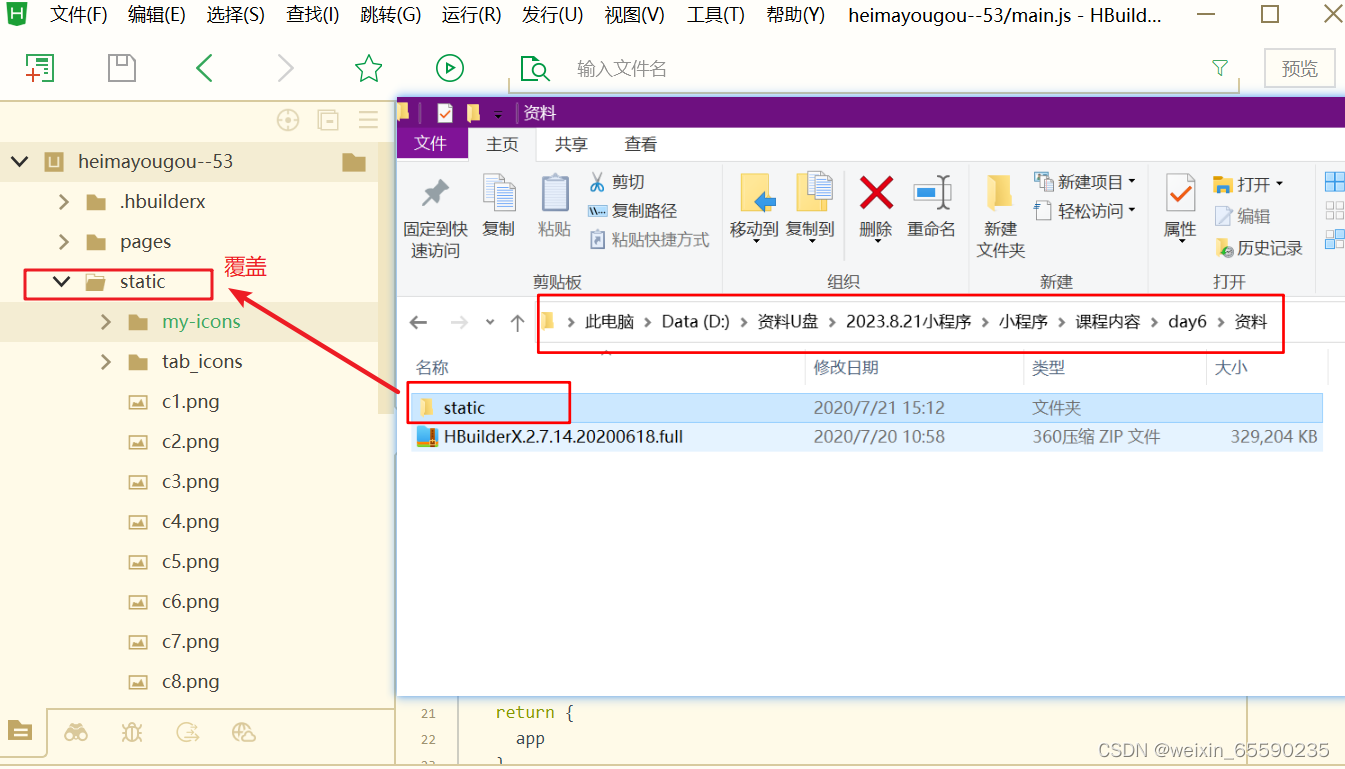The width and height of the screenshot is (1345, 769).
Task: Click the 编辑 edit ribbon item
Action: click(1243, 216)
